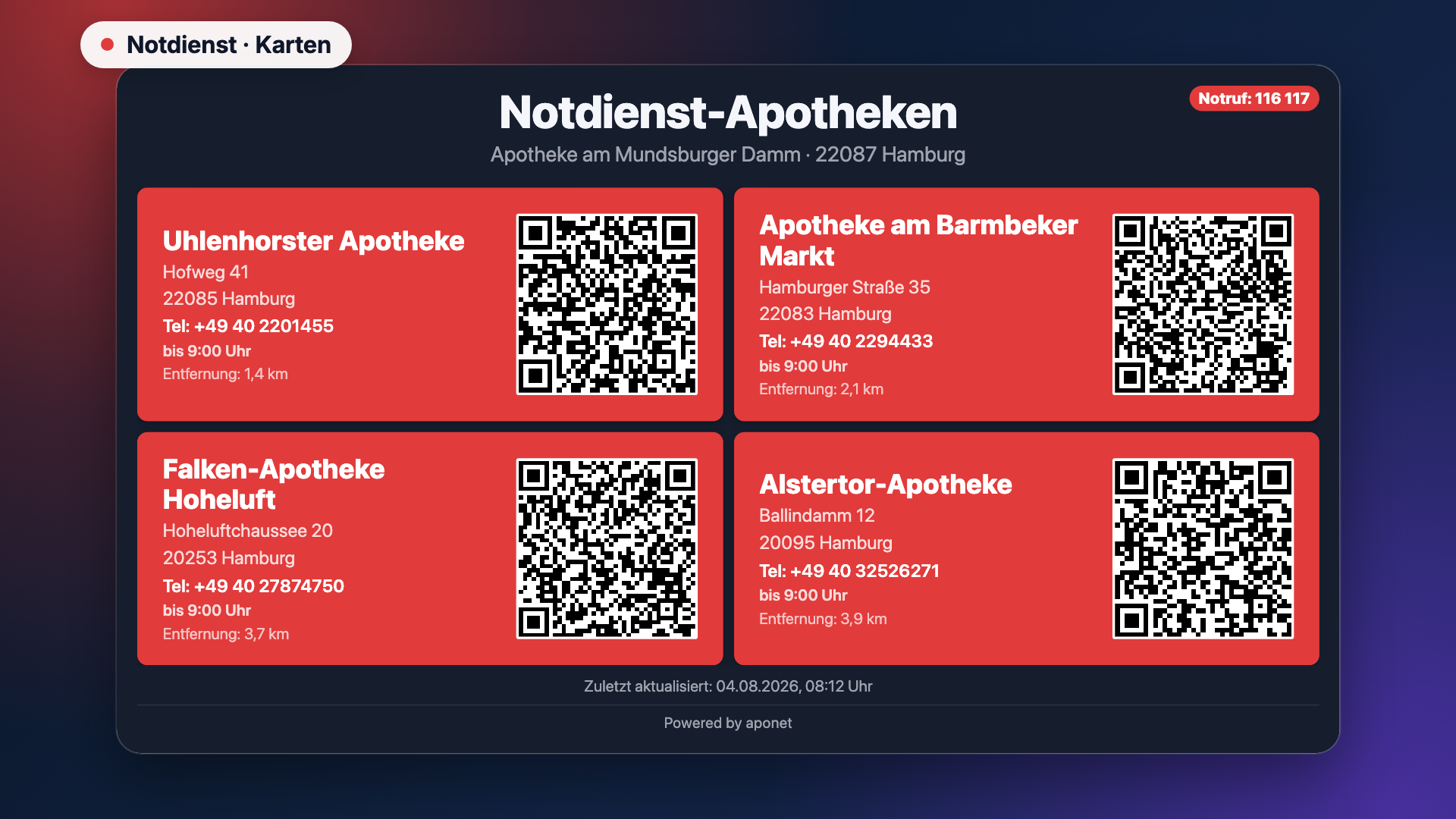Click postal code 22083 Hamburg
1456x819 pixels.
point(825,314)
